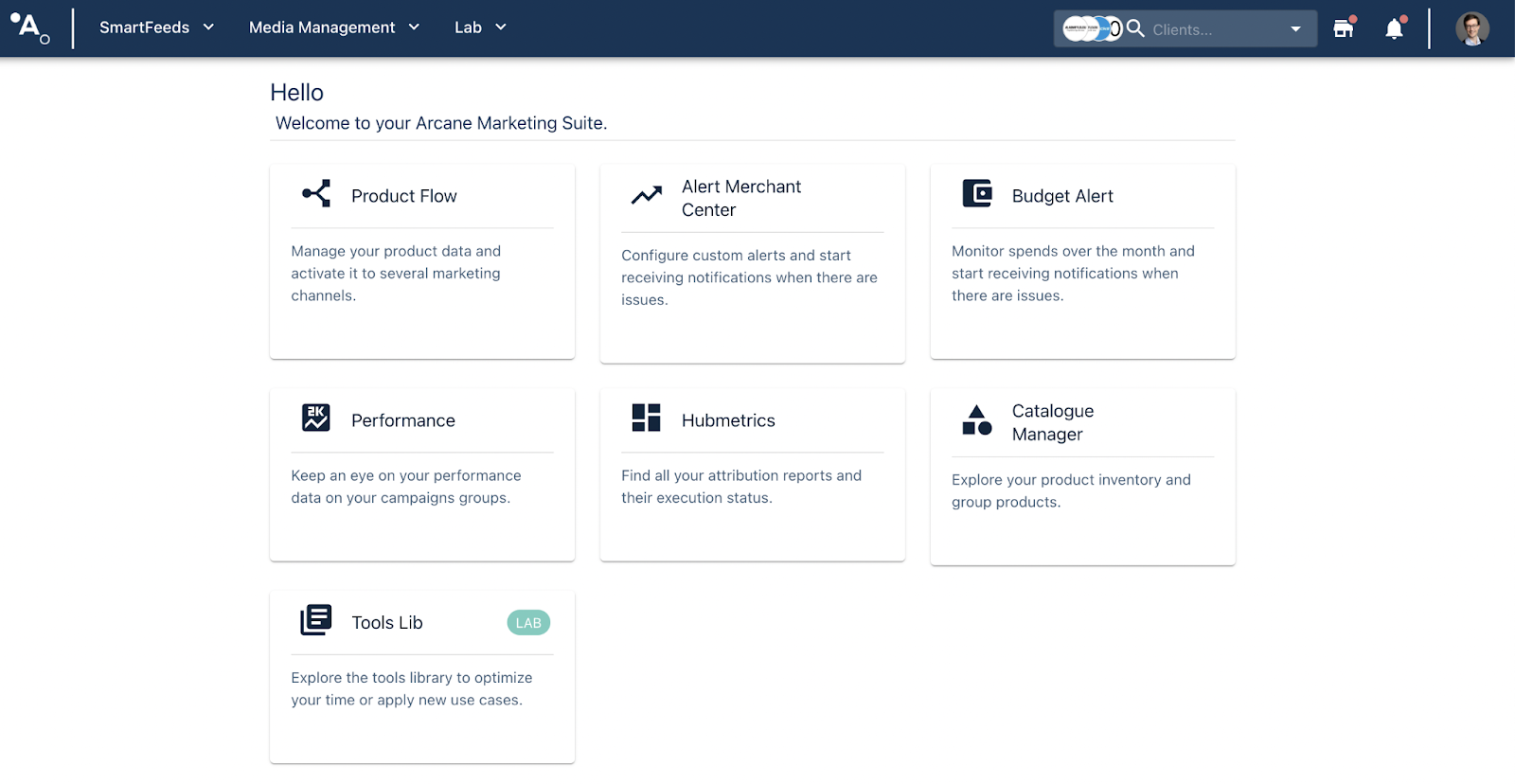Open the Tools Lib card title
The image size is (1515, 784).
coord(387,623)
